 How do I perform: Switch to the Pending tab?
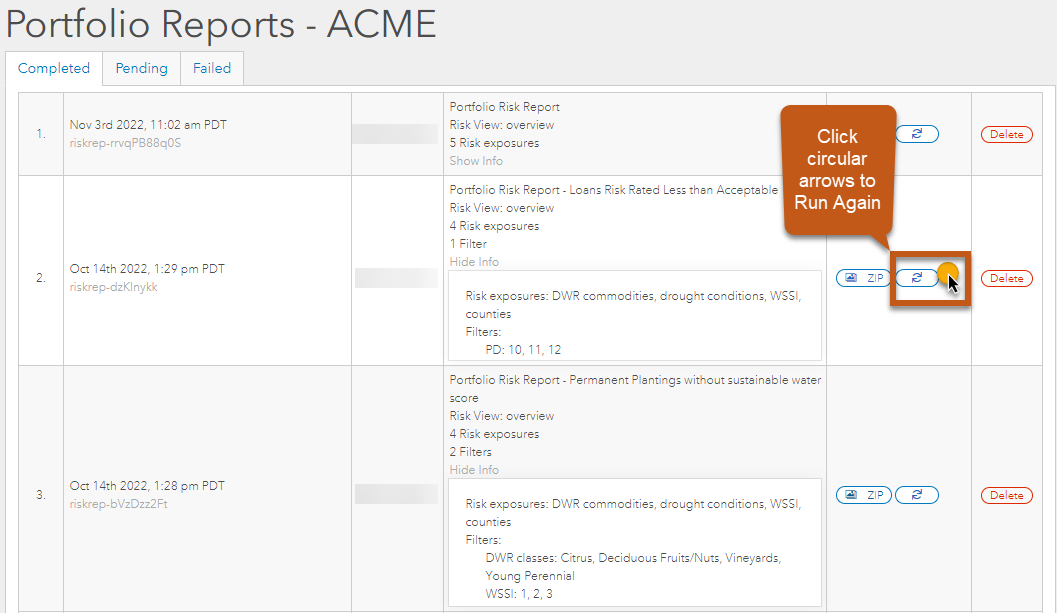point(141,68)
